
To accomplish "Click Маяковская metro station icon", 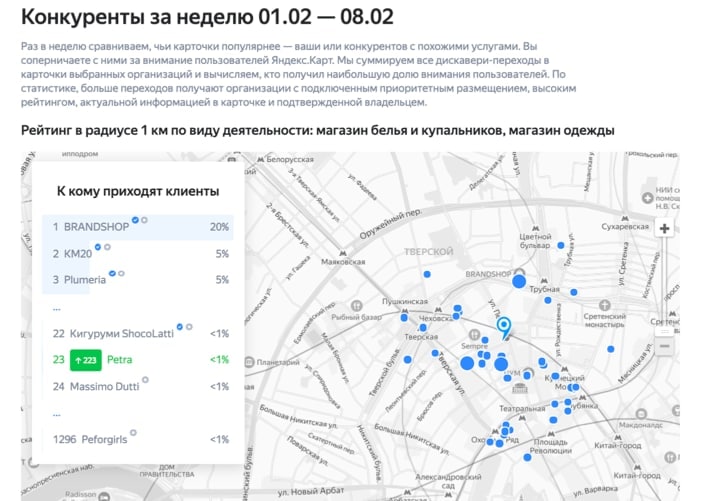I will coord(343,254).
